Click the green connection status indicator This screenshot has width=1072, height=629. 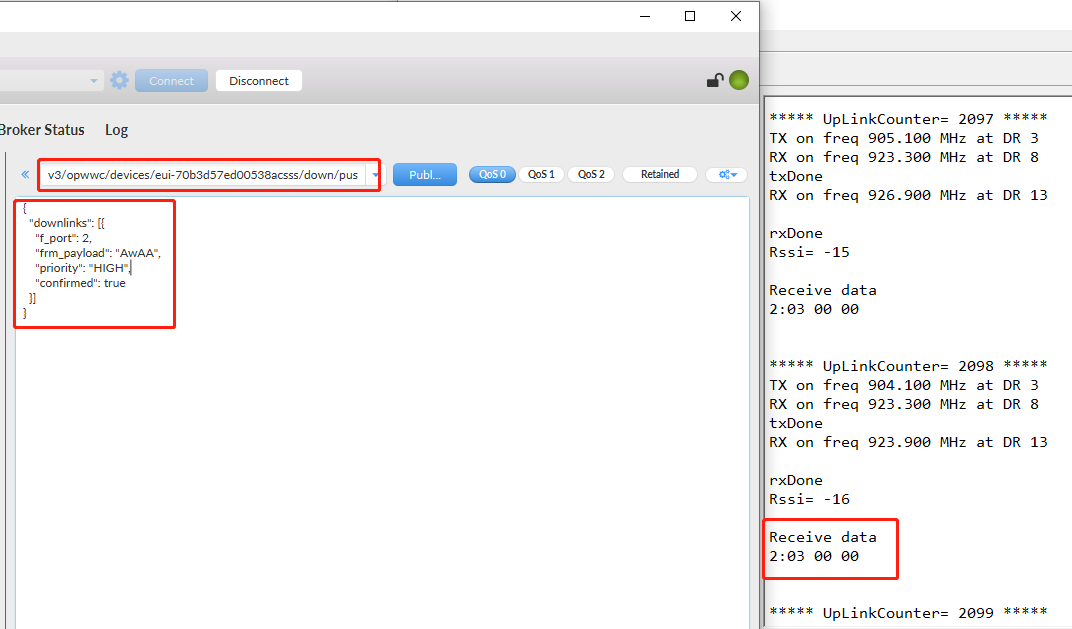tap(739, 80)
